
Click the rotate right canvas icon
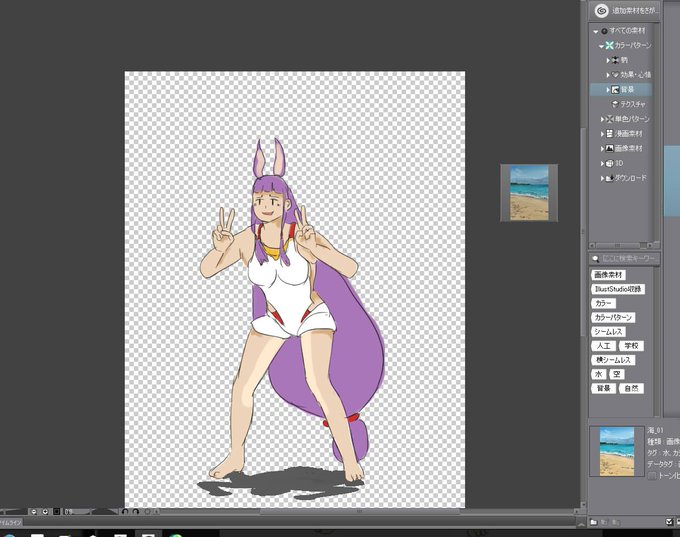pyautogui.click(x=136, y=512)
